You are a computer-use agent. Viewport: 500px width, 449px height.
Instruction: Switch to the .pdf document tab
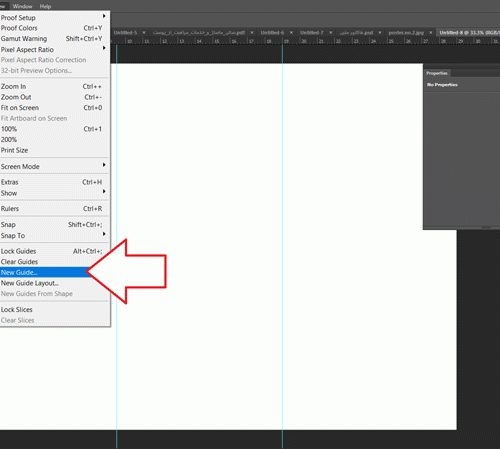click(x=199, y=32)
